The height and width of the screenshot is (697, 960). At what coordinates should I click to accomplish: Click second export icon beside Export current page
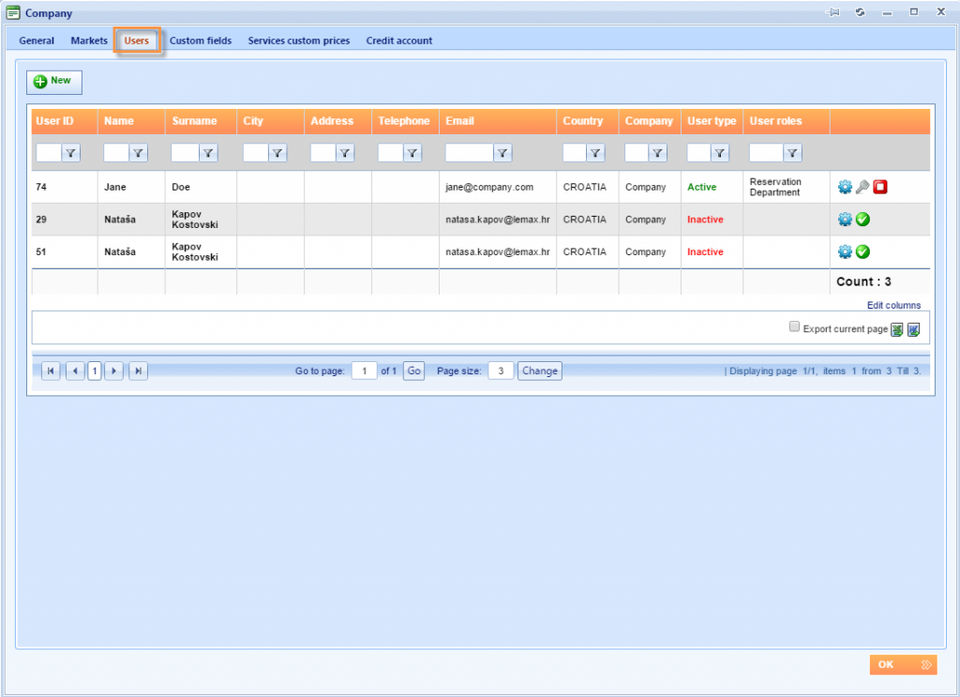pos(913,330)
